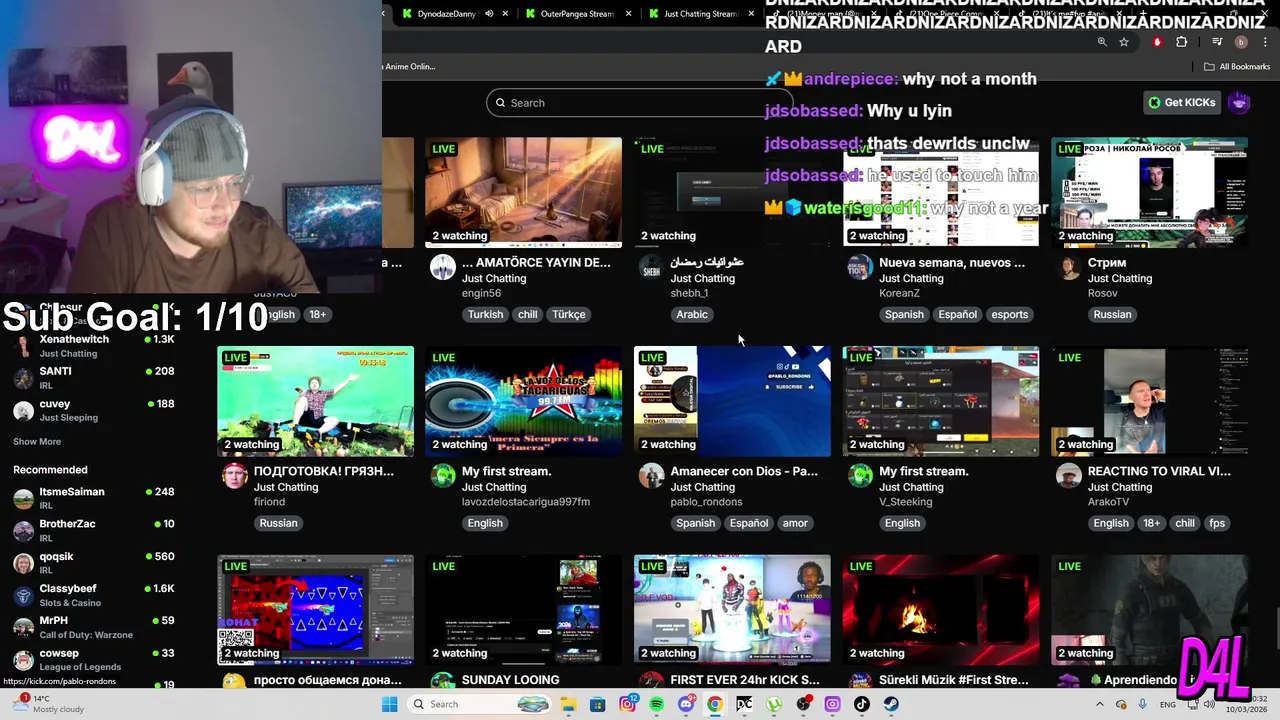The image size is (1280, 720).
Task: Select the Türkçe tag
Action: pos(569,314)
